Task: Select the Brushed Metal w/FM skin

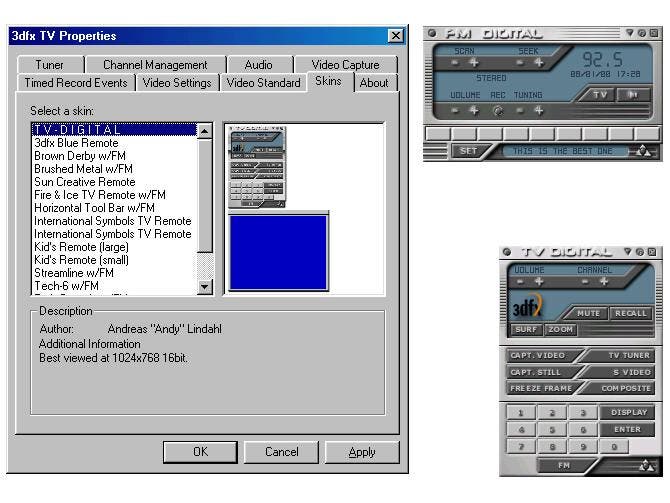Action: click(x=115, y=169)
